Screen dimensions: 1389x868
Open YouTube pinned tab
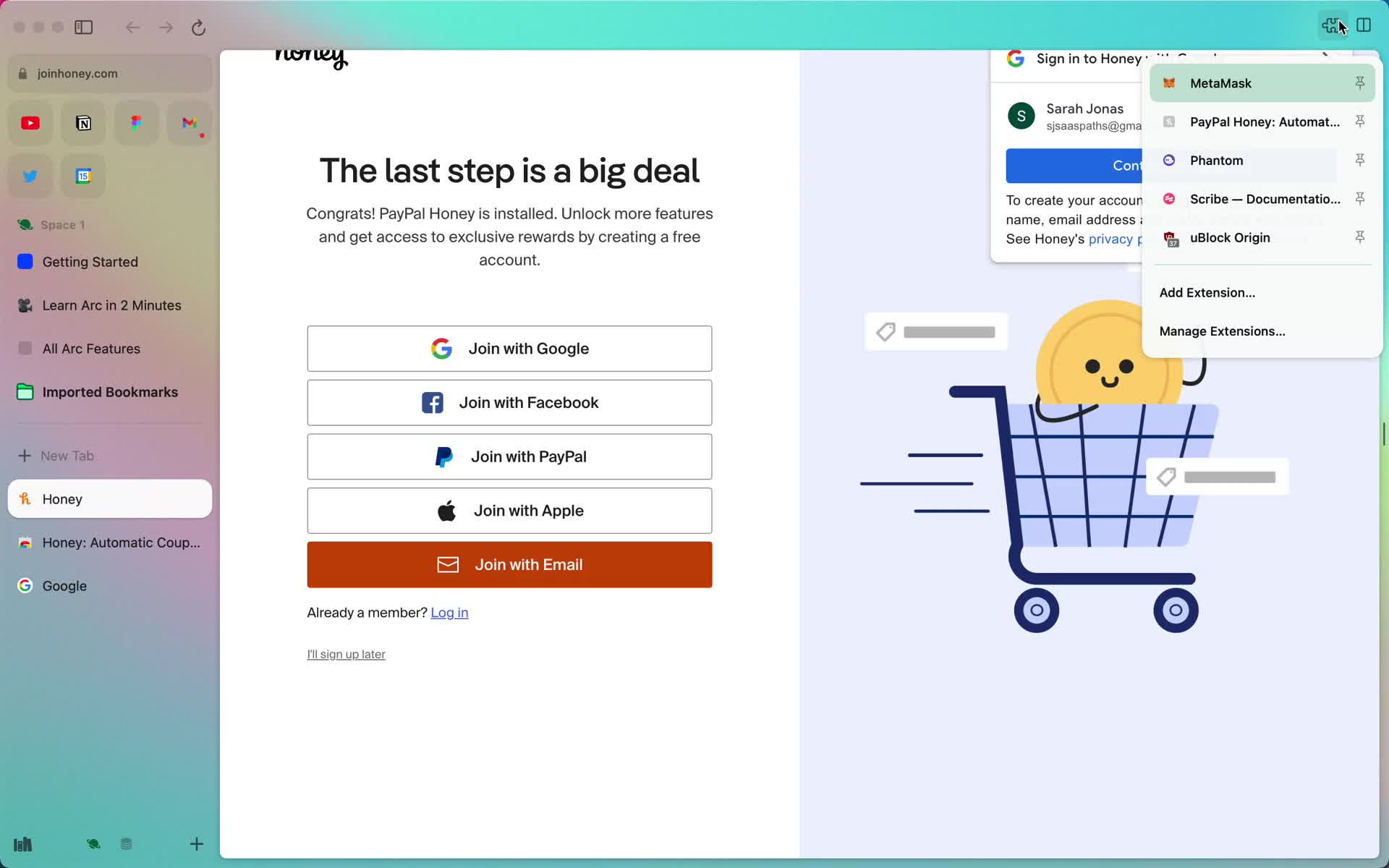pos(30,122)
